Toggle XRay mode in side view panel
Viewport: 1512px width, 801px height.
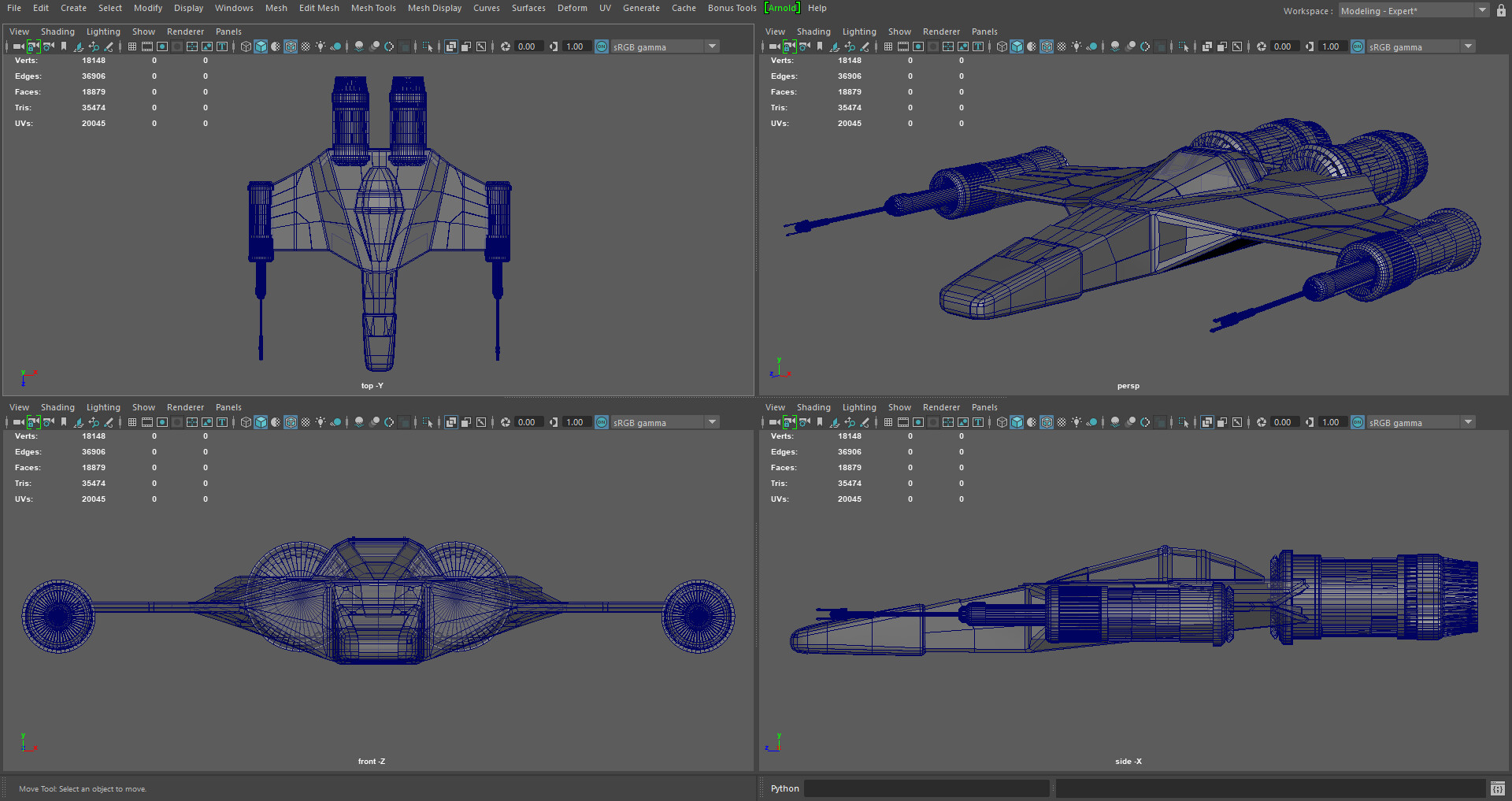click(1206, 422)
